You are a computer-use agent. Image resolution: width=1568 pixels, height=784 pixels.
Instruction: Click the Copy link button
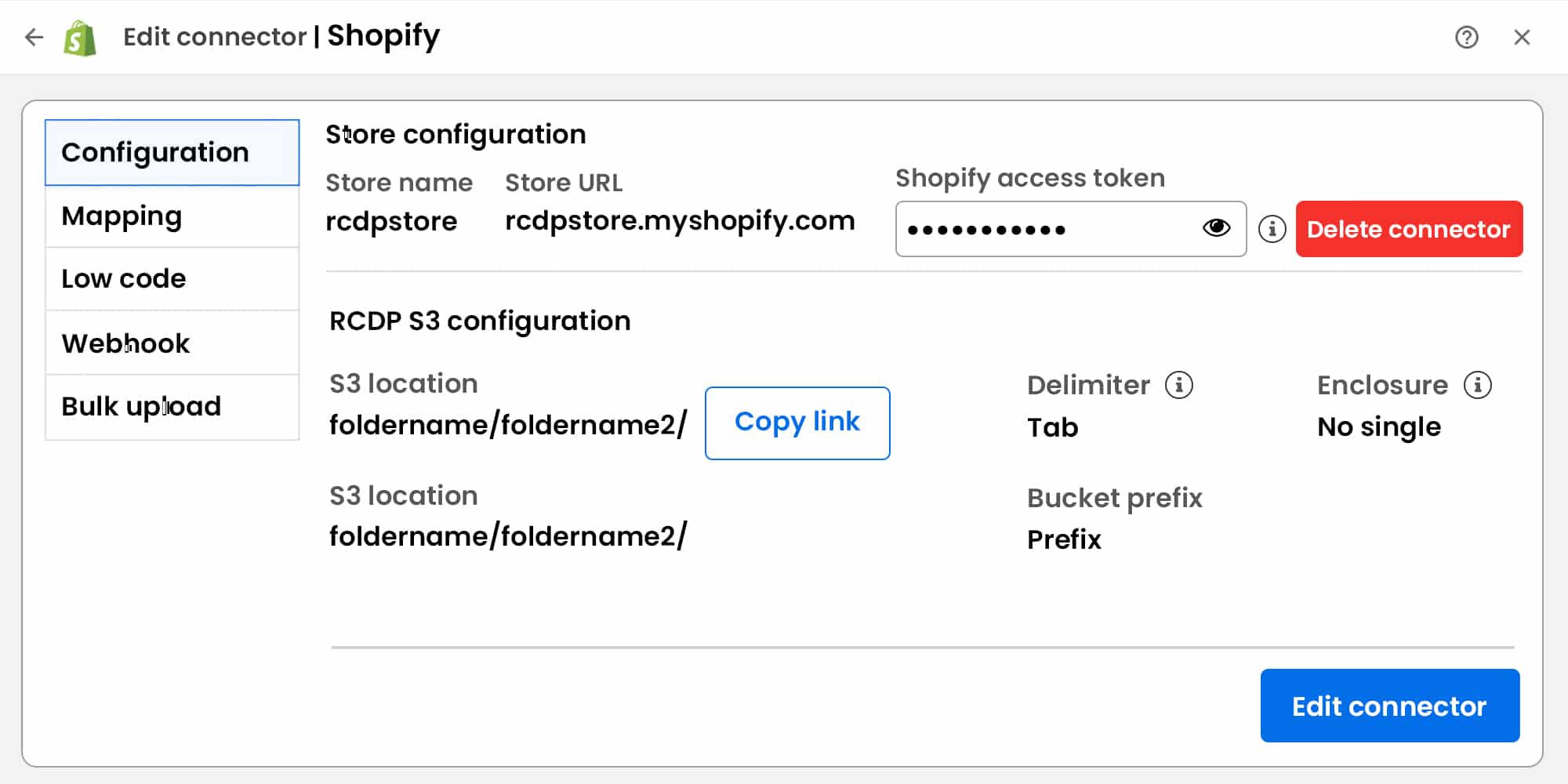797,423
